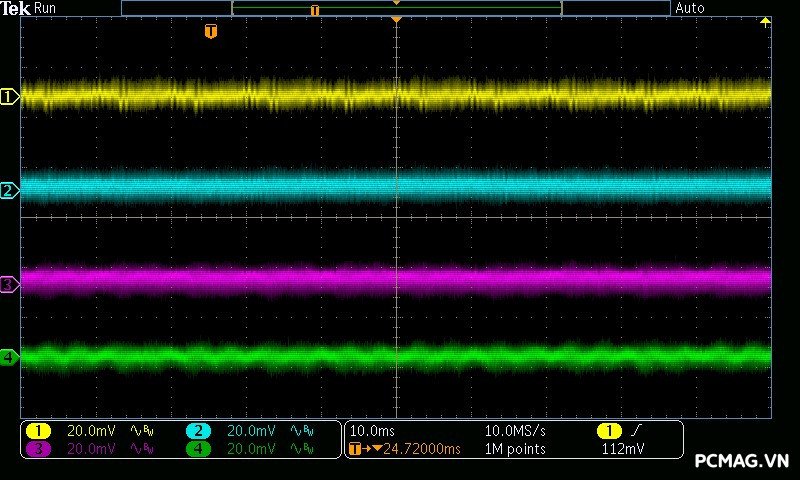Screen dimensions: 800x480
Task: Click the Tek logo
Action: (16, 8)
